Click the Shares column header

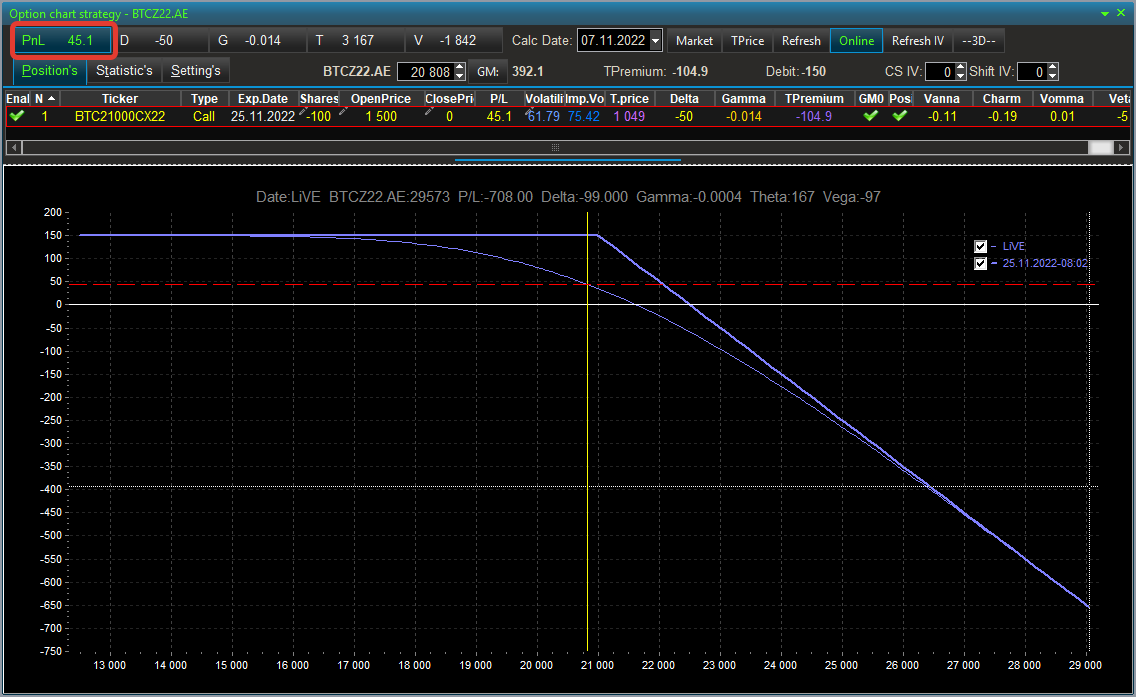tap(319, 99)
